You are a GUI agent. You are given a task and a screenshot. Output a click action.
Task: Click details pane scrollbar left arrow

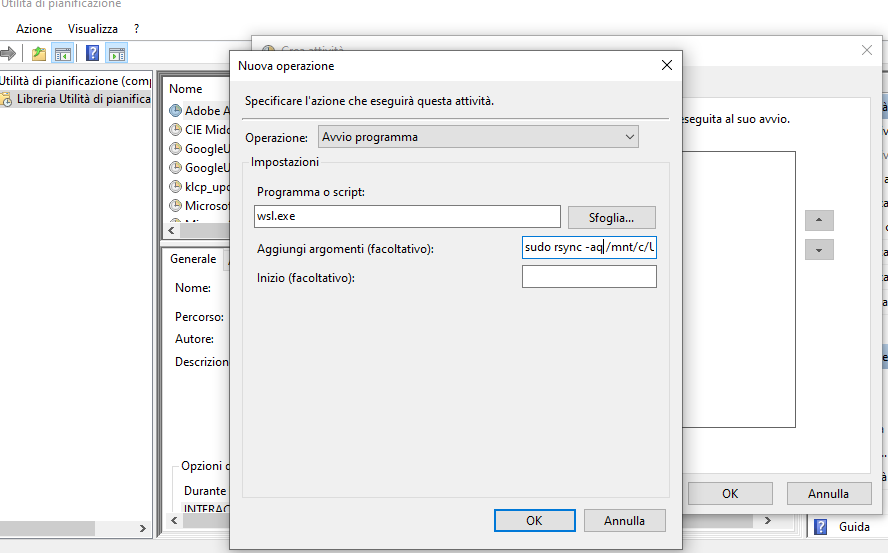click(174, 521)
